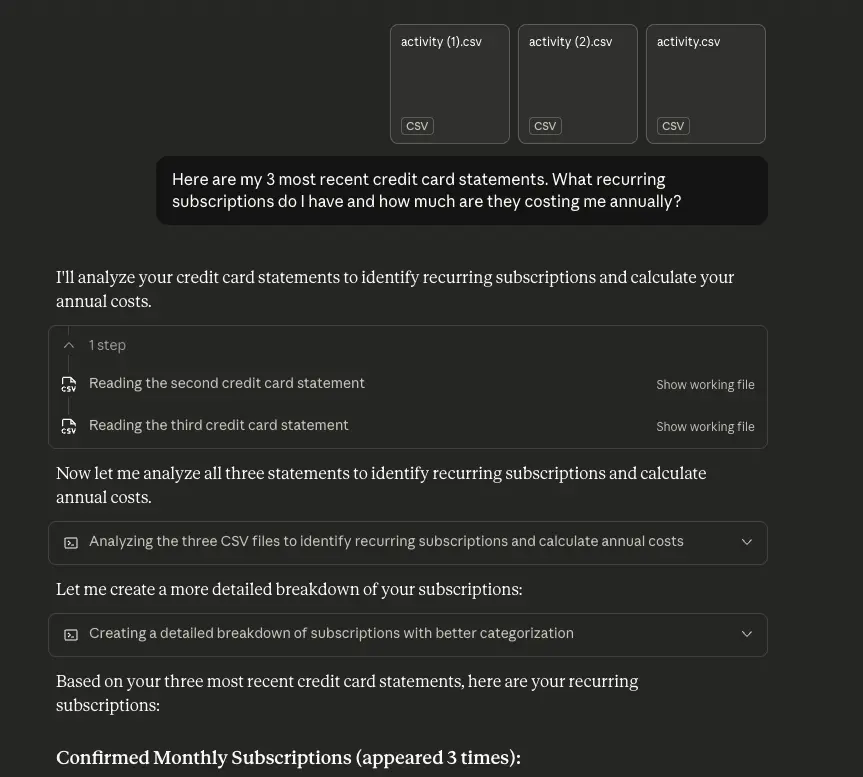Expand the Creating detailed breakdown chevron
The image size is (863, 777).
point(746,634)
